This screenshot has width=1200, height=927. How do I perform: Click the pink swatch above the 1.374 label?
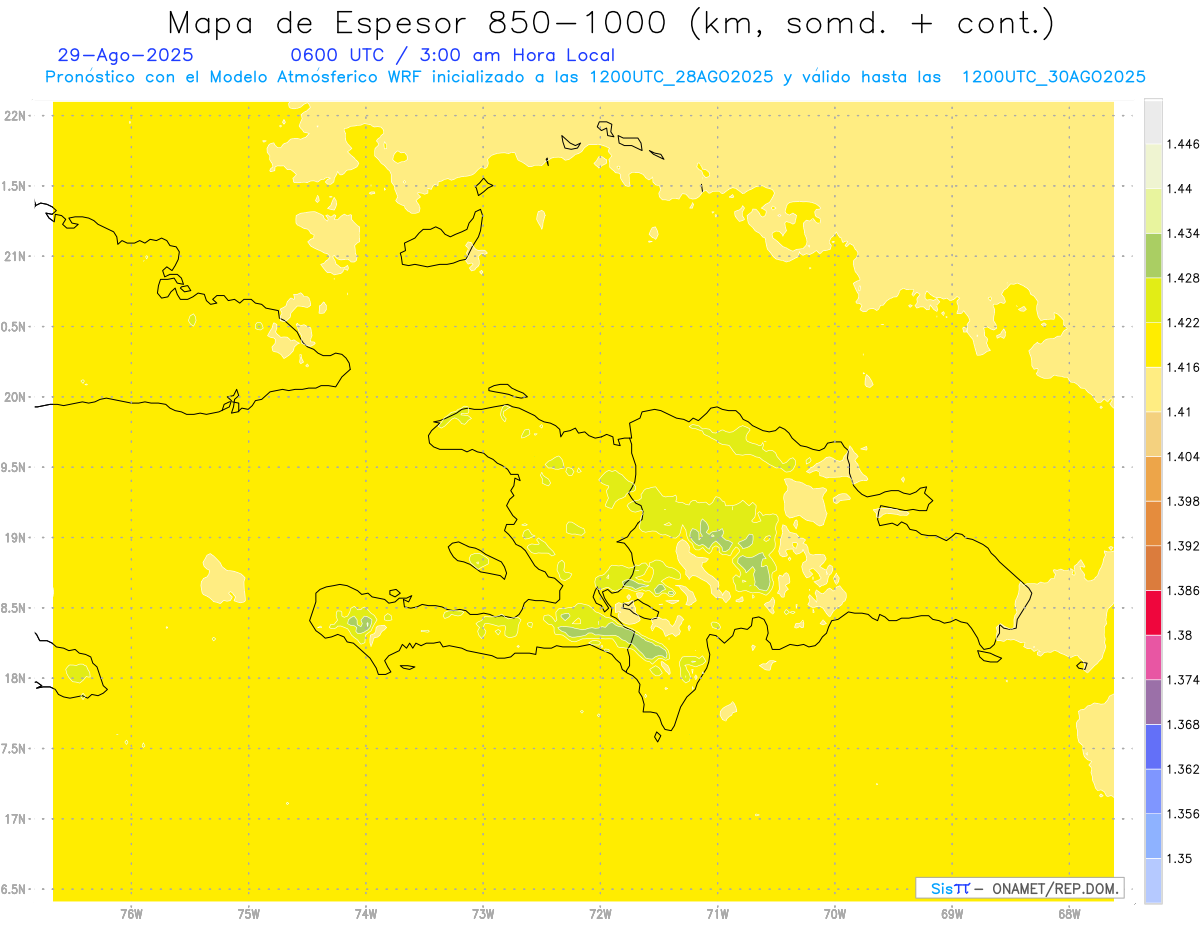(x=1153, y=657)
